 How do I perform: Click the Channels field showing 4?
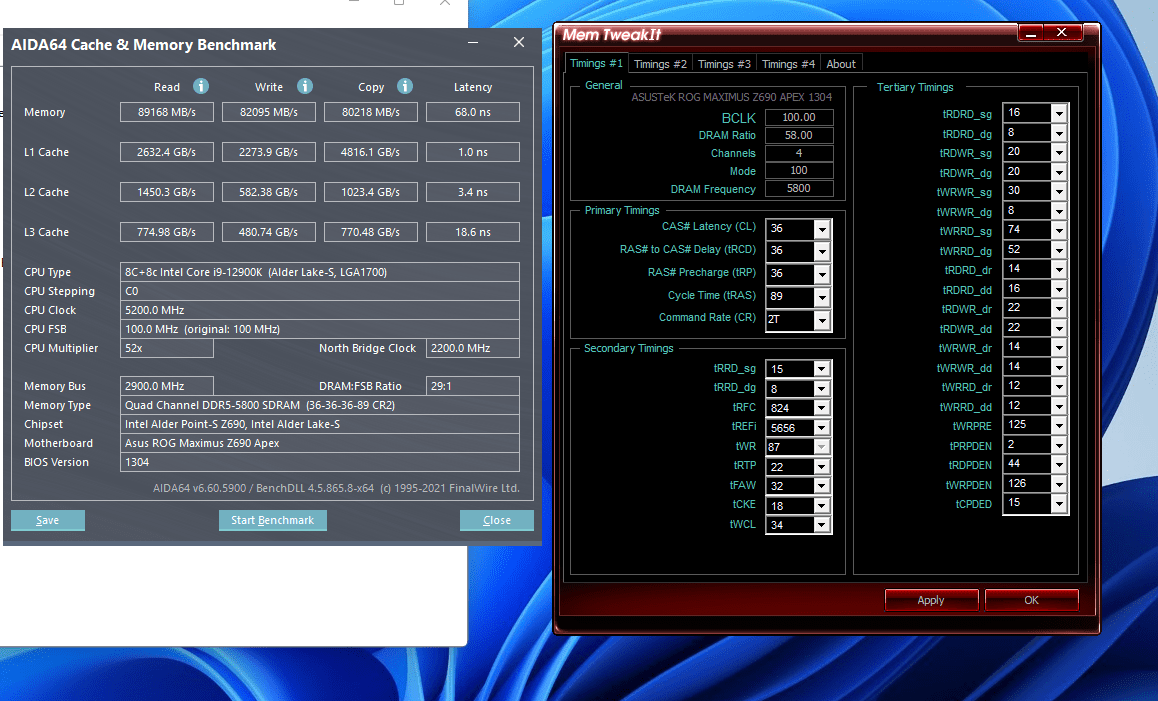tap(799, 153)
